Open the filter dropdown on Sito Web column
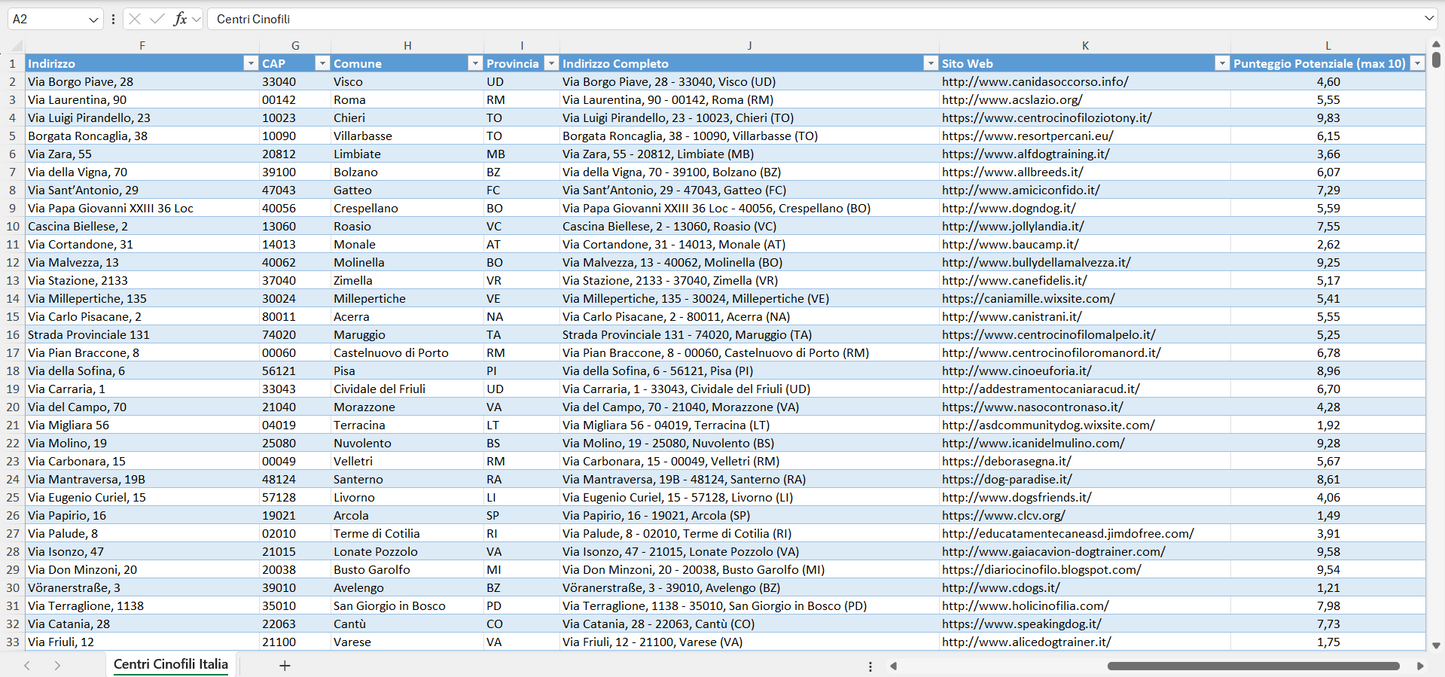 pyautogui.click(x=1222, y=62)
